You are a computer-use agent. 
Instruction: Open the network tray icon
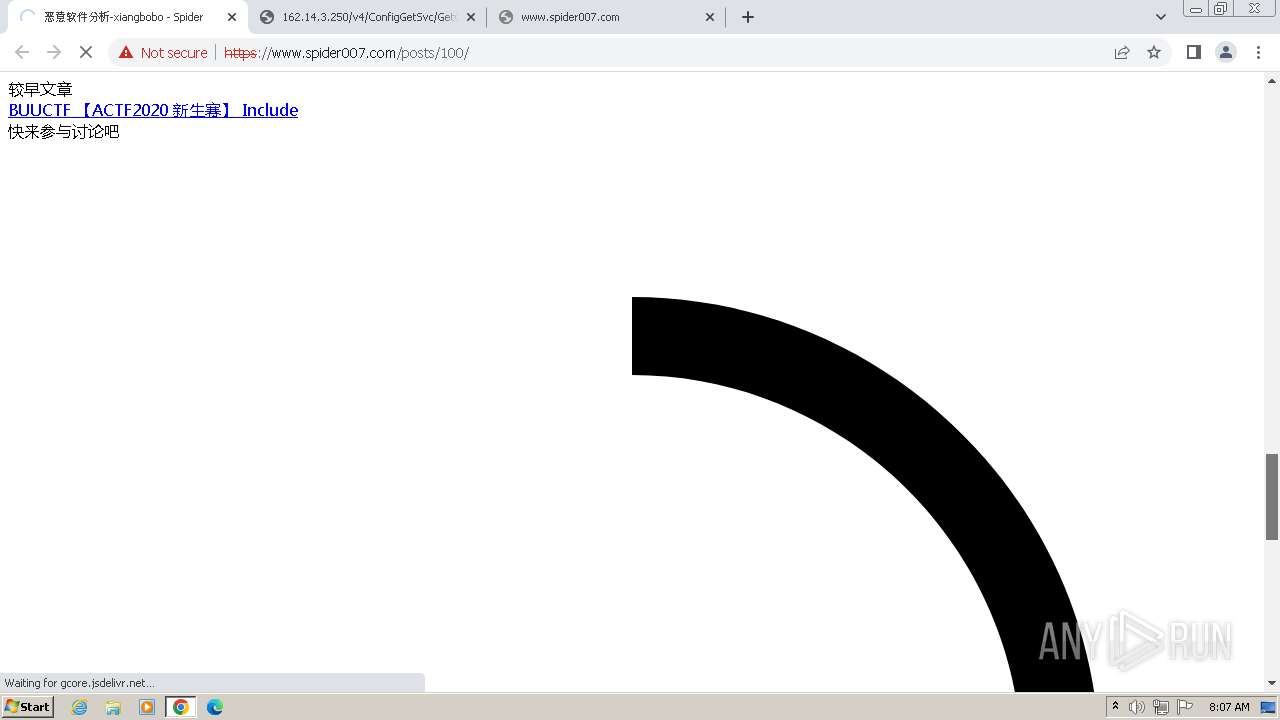tap(1161, 707)
